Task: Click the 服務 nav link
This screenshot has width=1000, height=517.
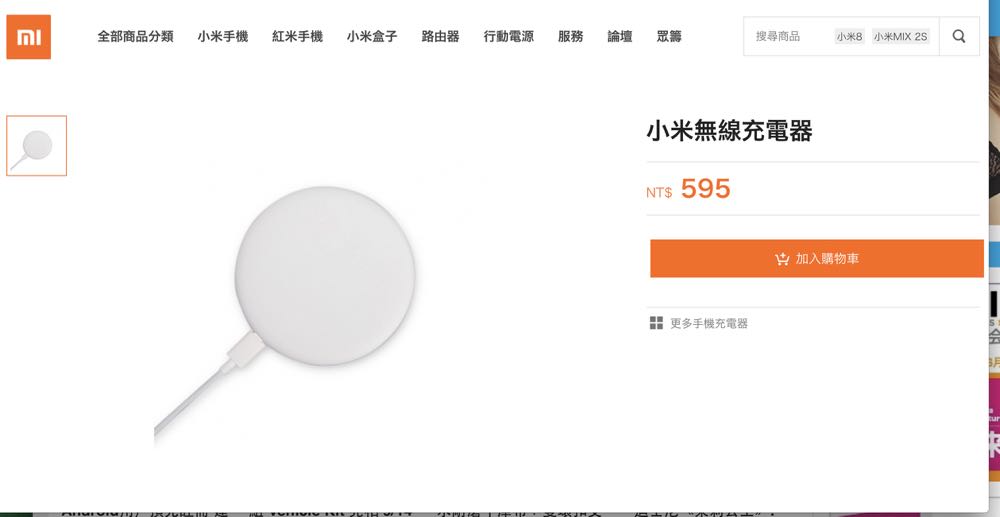Action: pyautogui.click(x=570, y=37)
